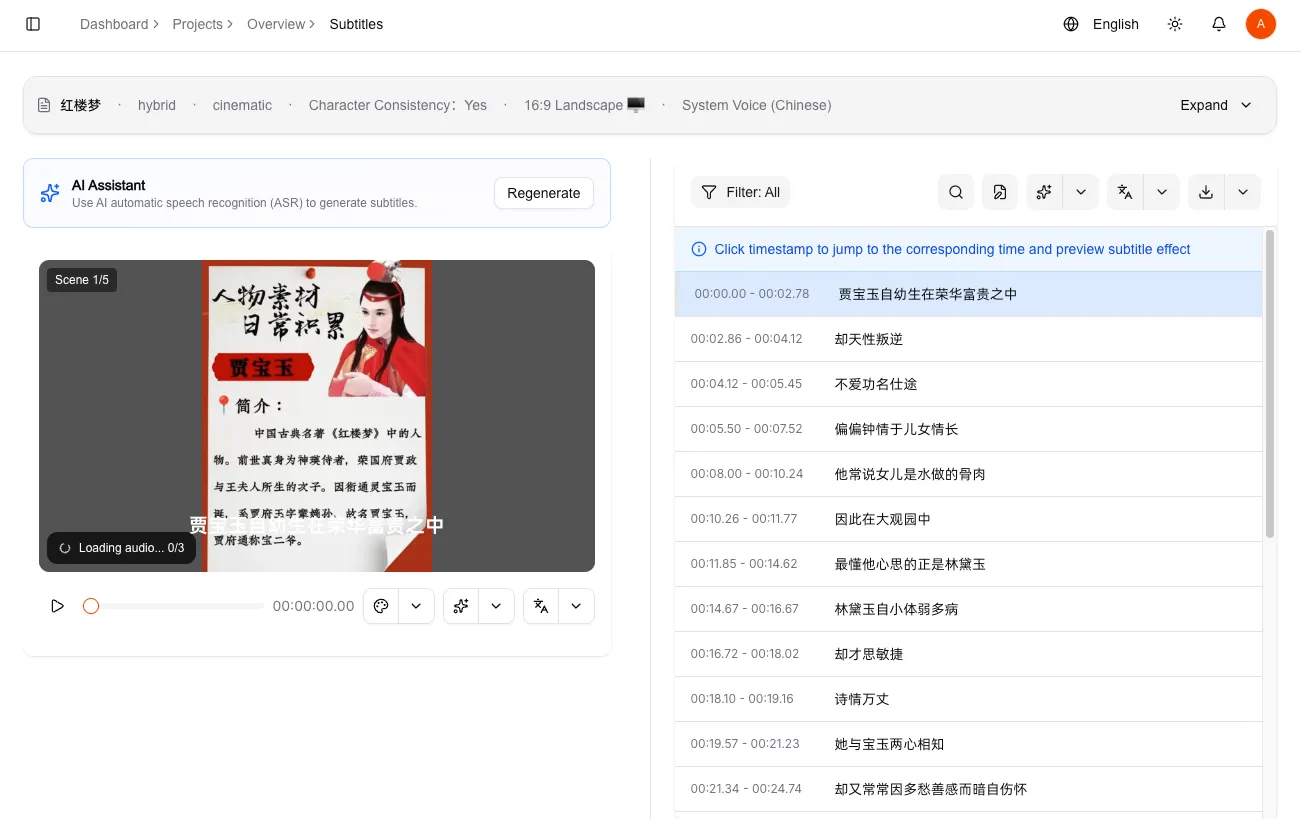The image size is (1301, 819).
Task: Click the video progress slider handle
Action: [x=91, y=606]
